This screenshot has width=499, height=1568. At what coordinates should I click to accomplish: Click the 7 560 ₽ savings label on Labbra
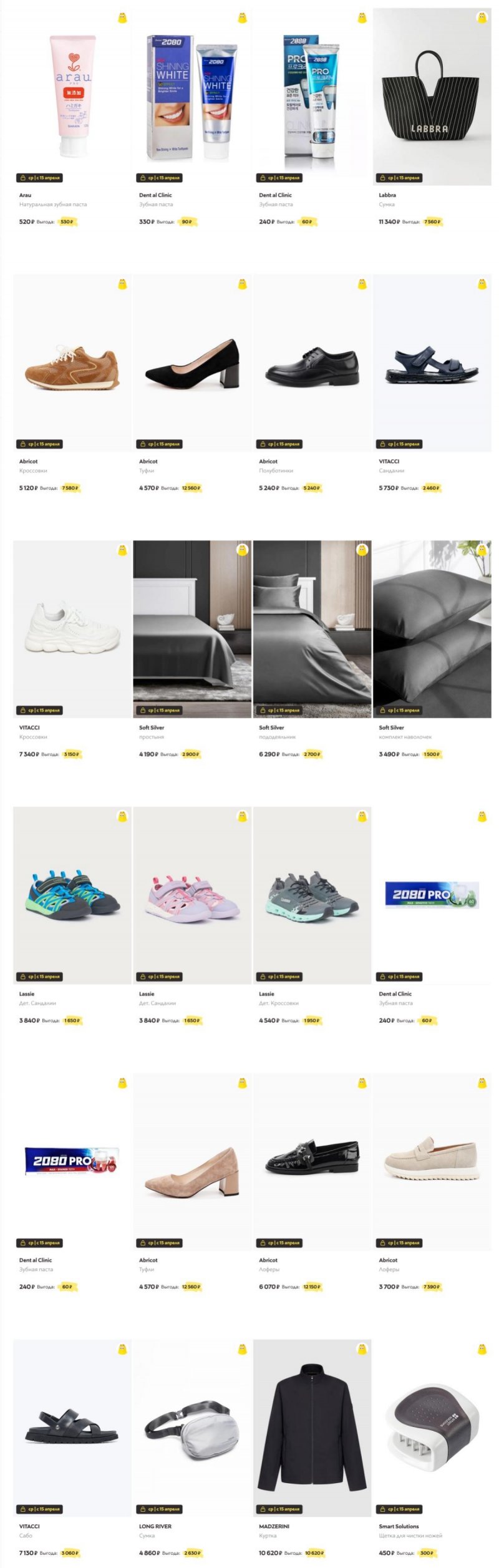(x=432, y=222)
